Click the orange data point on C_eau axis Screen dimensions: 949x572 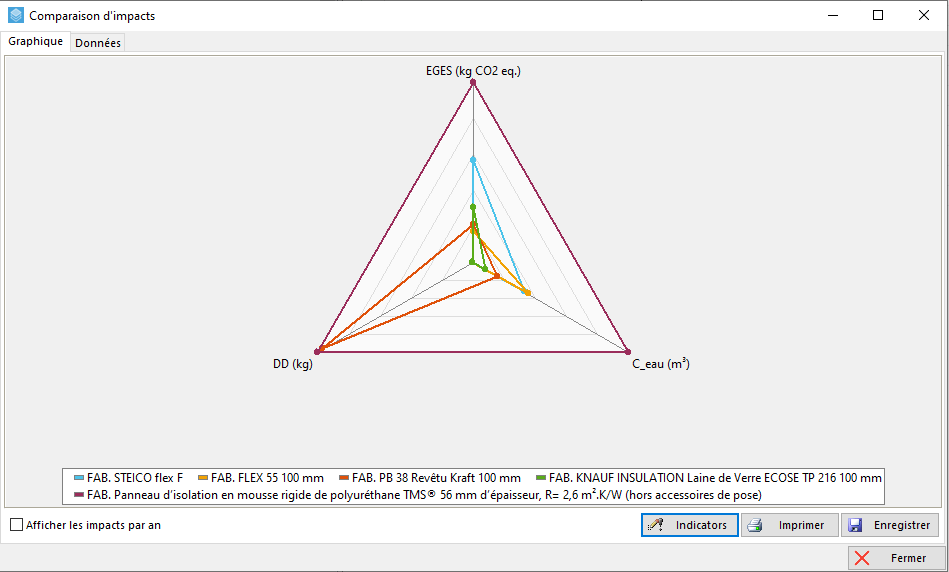[528, 294]
